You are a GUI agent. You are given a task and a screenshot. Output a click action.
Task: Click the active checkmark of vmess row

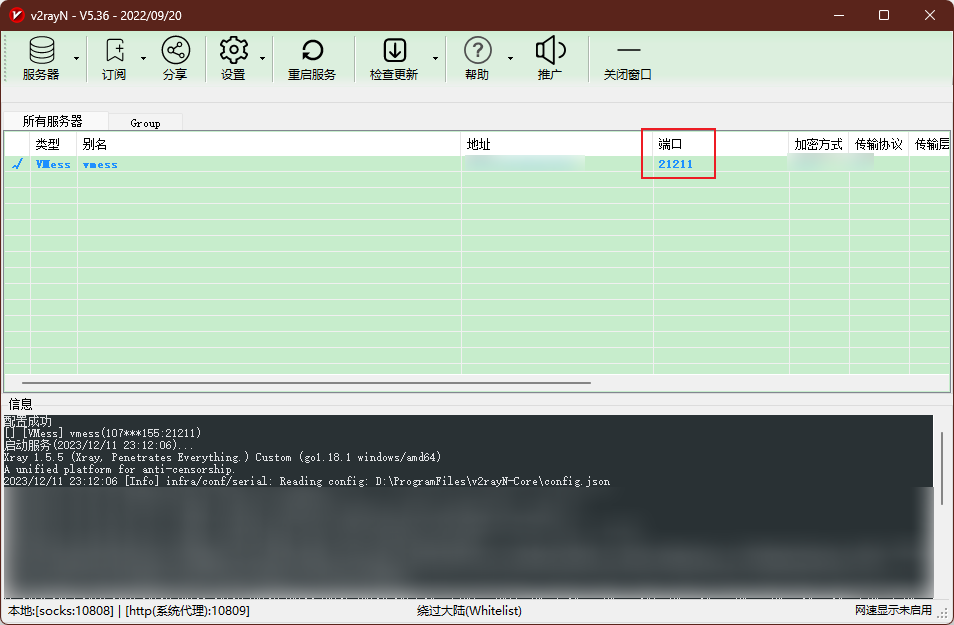point(18,164)
